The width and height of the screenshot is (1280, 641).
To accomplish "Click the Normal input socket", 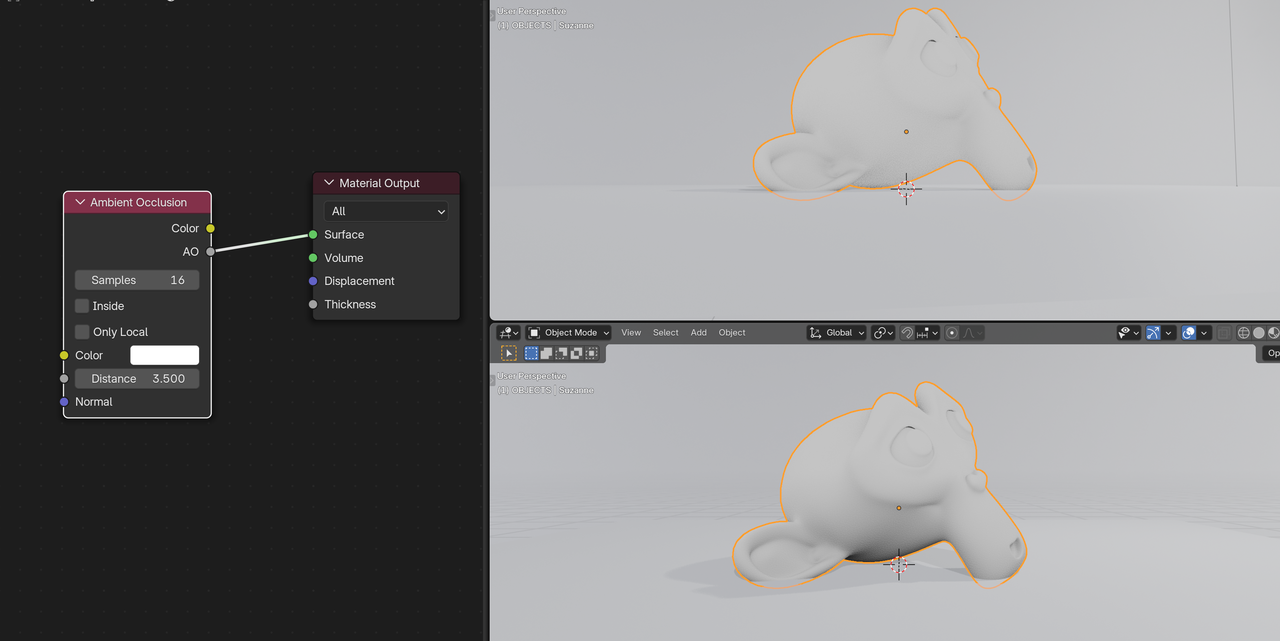I will (x=64, y=402).
